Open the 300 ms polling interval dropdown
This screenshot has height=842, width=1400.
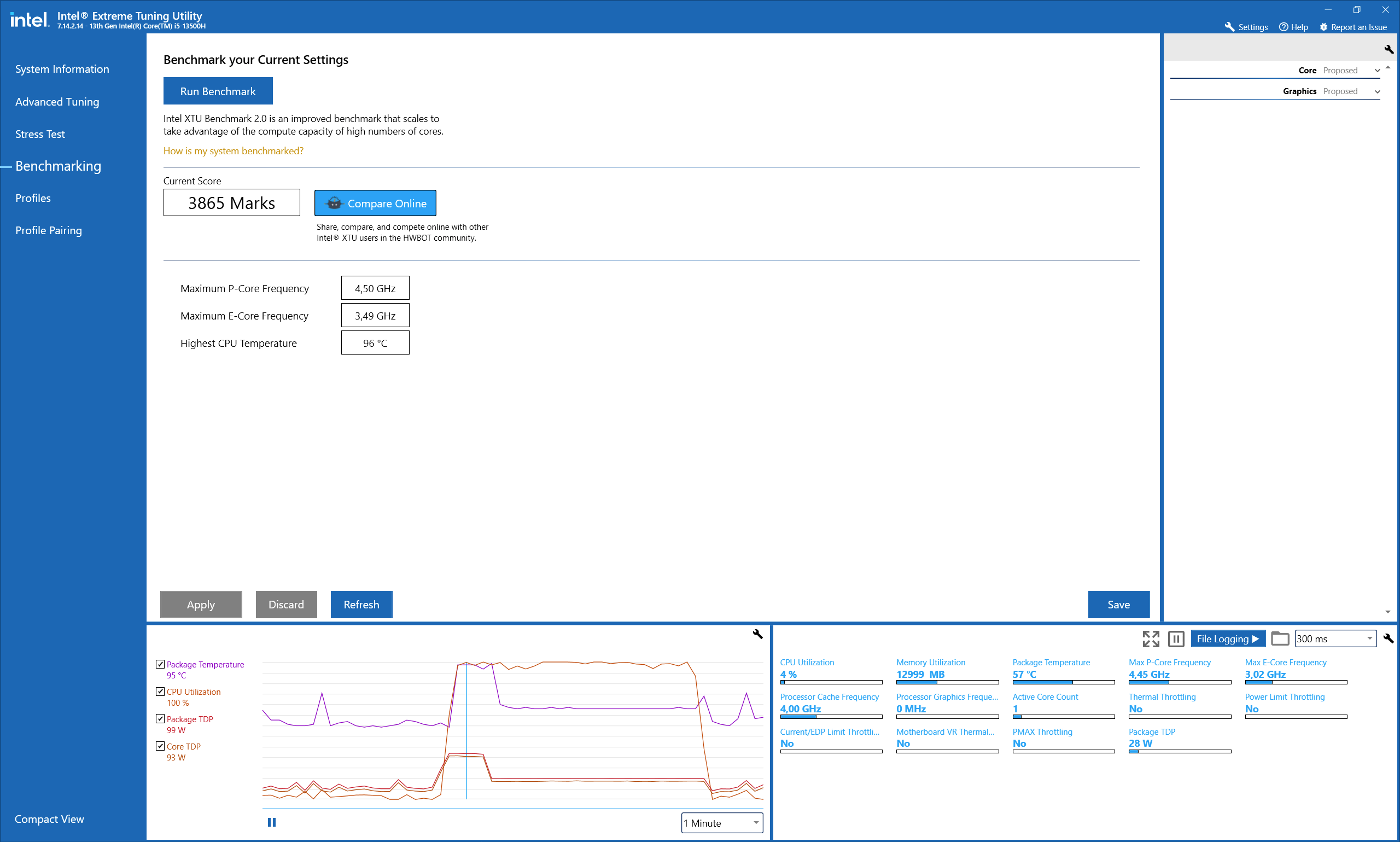(x=1335, y=638)
